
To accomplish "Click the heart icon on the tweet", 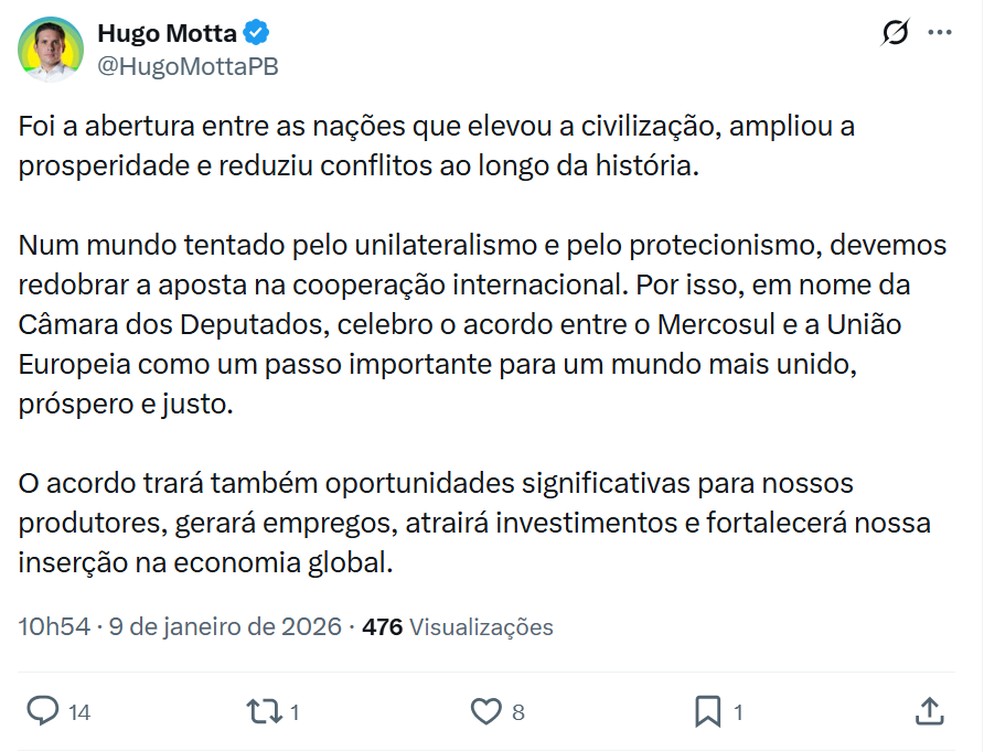I will (x=487, y=713).
